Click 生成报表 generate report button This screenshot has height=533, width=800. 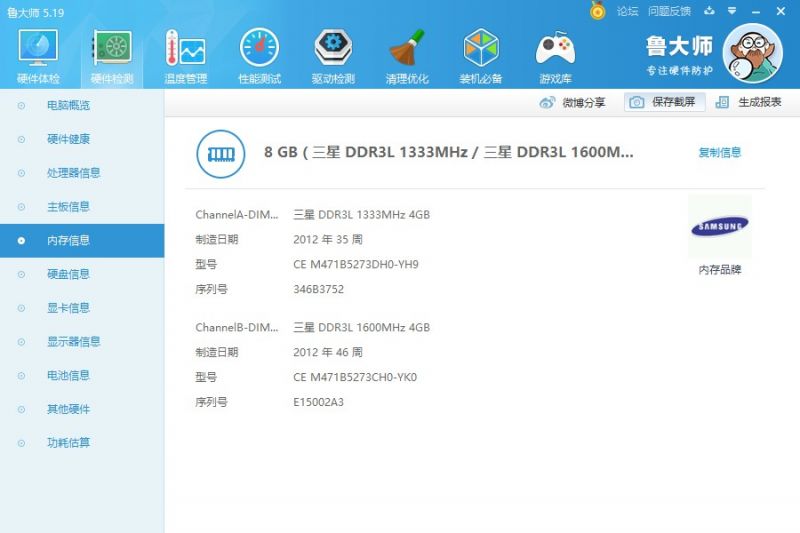(748, 102)
